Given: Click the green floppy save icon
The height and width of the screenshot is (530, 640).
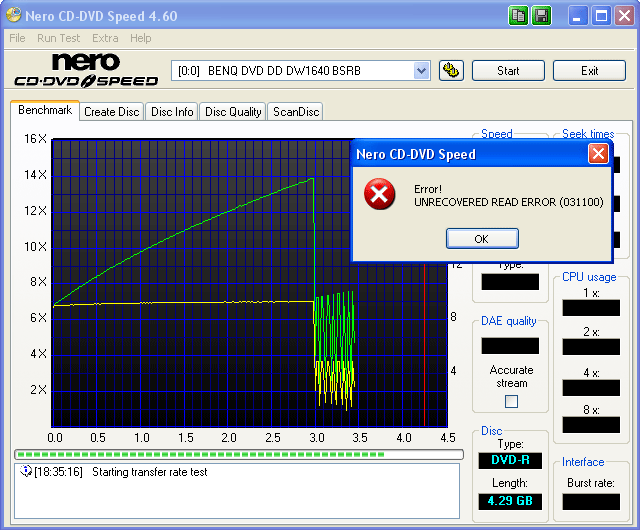Looking at the screenshot, I should click(541, 15).
